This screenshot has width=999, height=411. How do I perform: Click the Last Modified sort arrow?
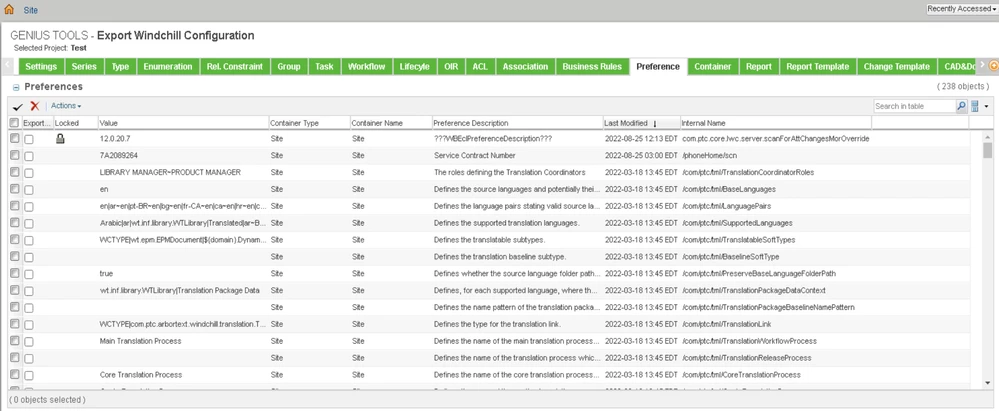click(655, 124)
